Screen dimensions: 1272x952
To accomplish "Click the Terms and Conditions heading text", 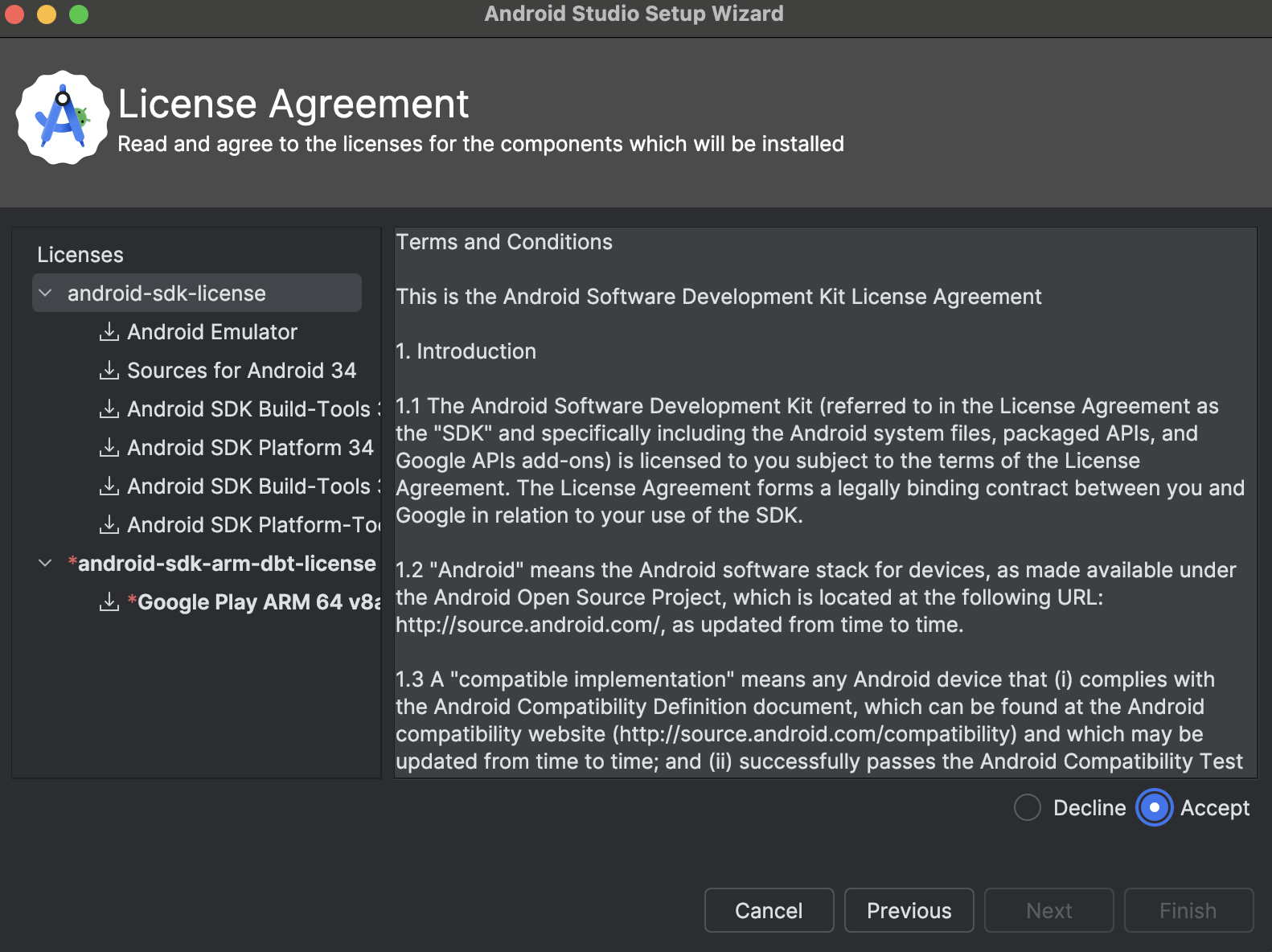I will point(504,242).
